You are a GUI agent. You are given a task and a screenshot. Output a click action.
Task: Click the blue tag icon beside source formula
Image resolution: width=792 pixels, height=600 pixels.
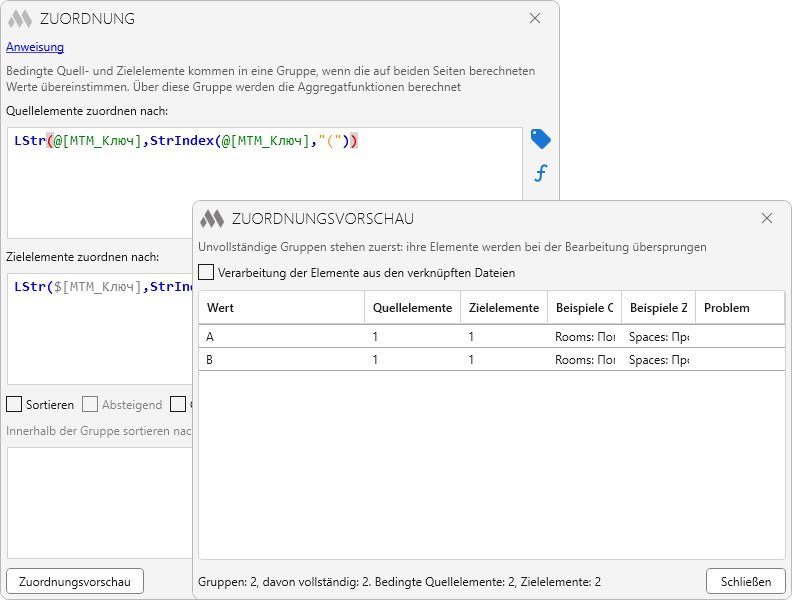pos(540,139)
